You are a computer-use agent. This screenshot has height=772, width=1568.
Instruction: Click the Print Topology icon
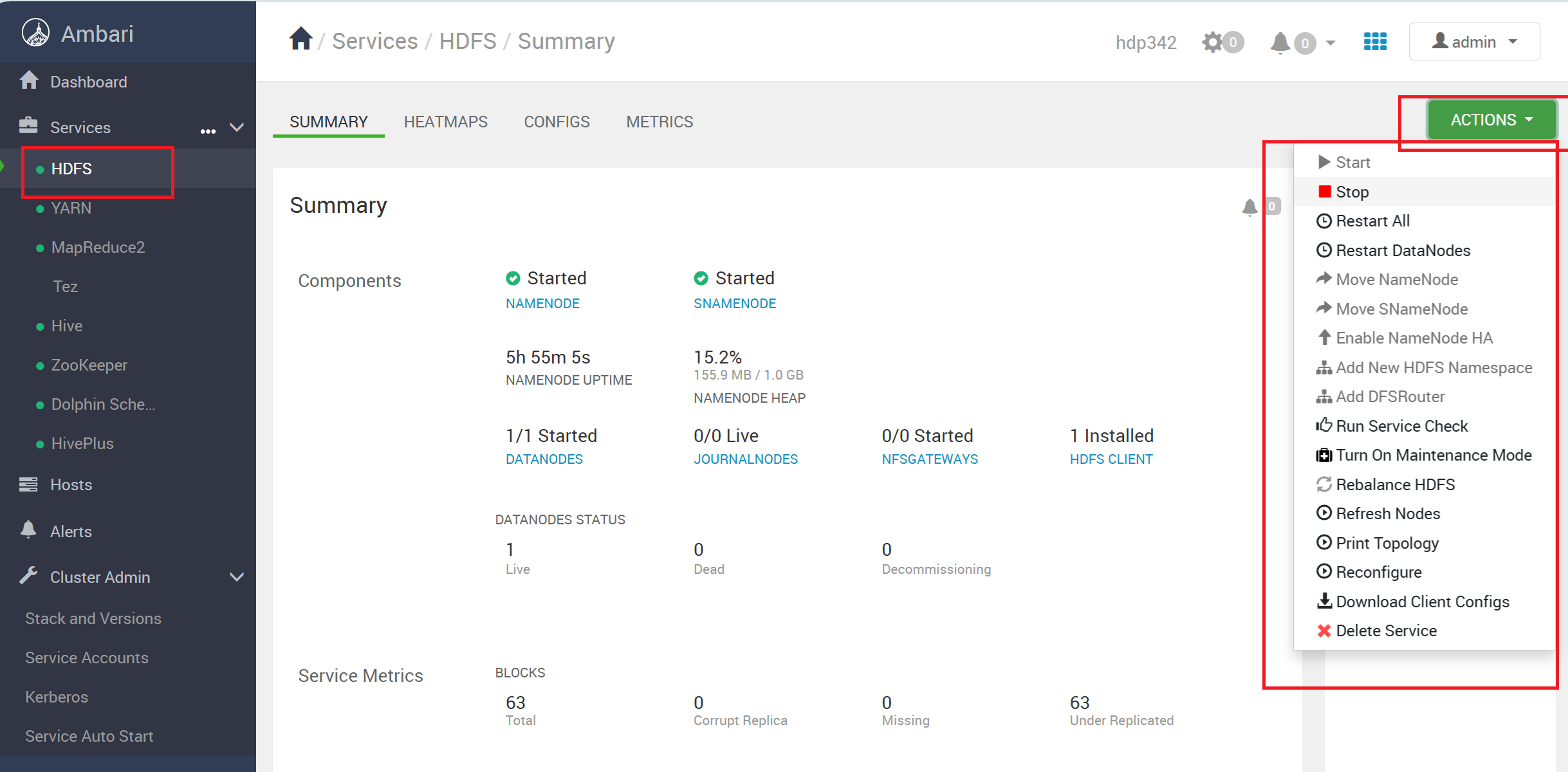point(1324,542)
